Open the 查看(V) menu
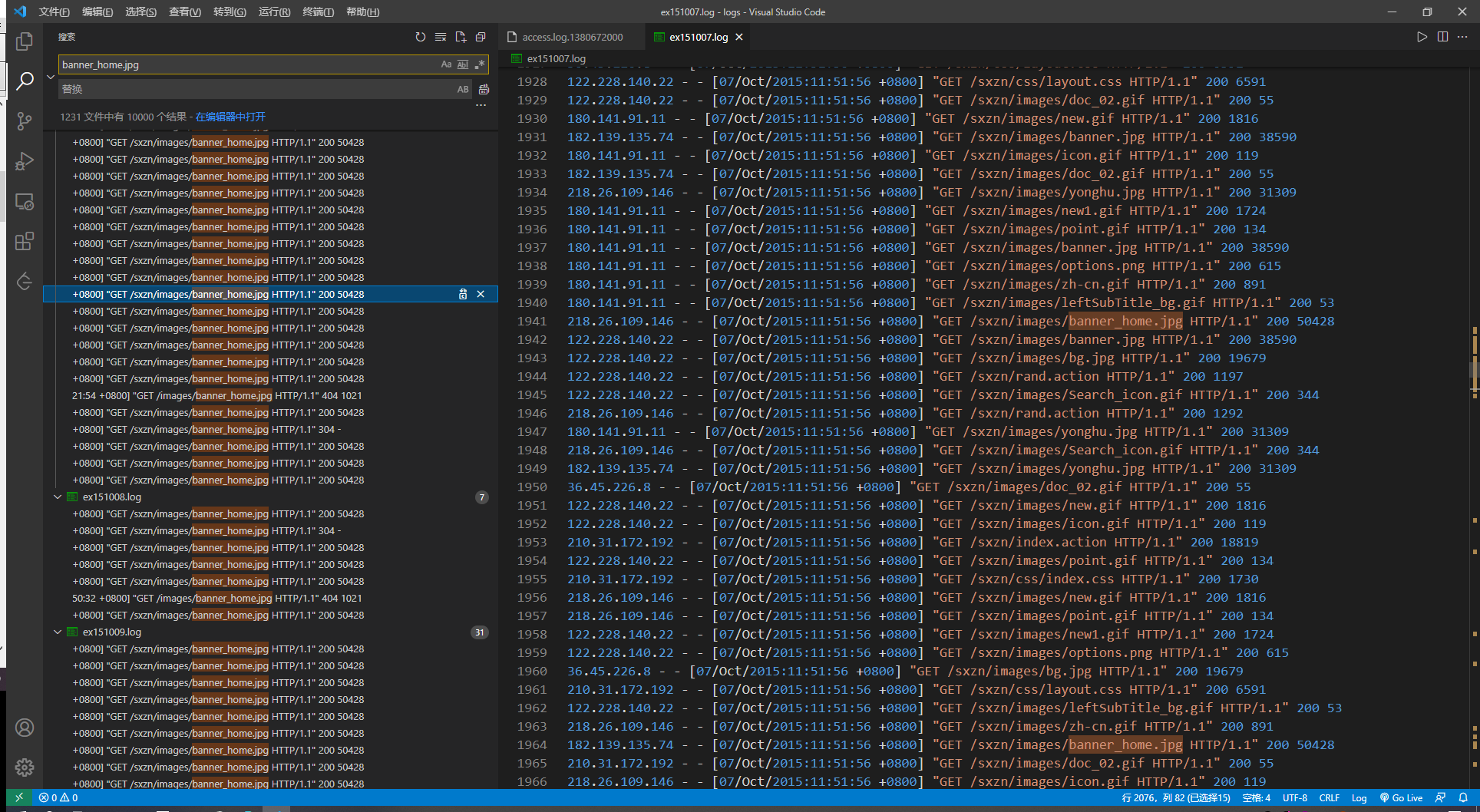This screenshot has width=1480, height=812. 185,12
